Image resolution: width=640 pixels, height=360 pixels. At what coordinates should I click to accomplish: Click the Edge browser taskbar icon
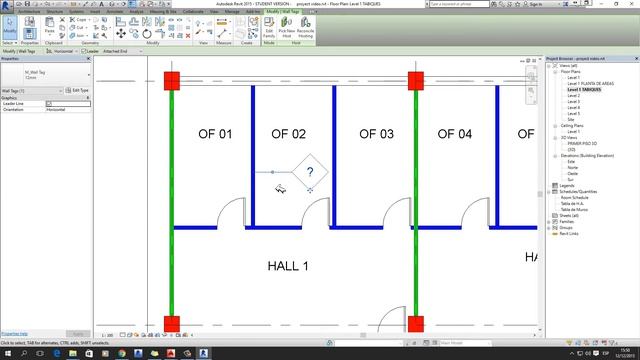pos(57,353)
